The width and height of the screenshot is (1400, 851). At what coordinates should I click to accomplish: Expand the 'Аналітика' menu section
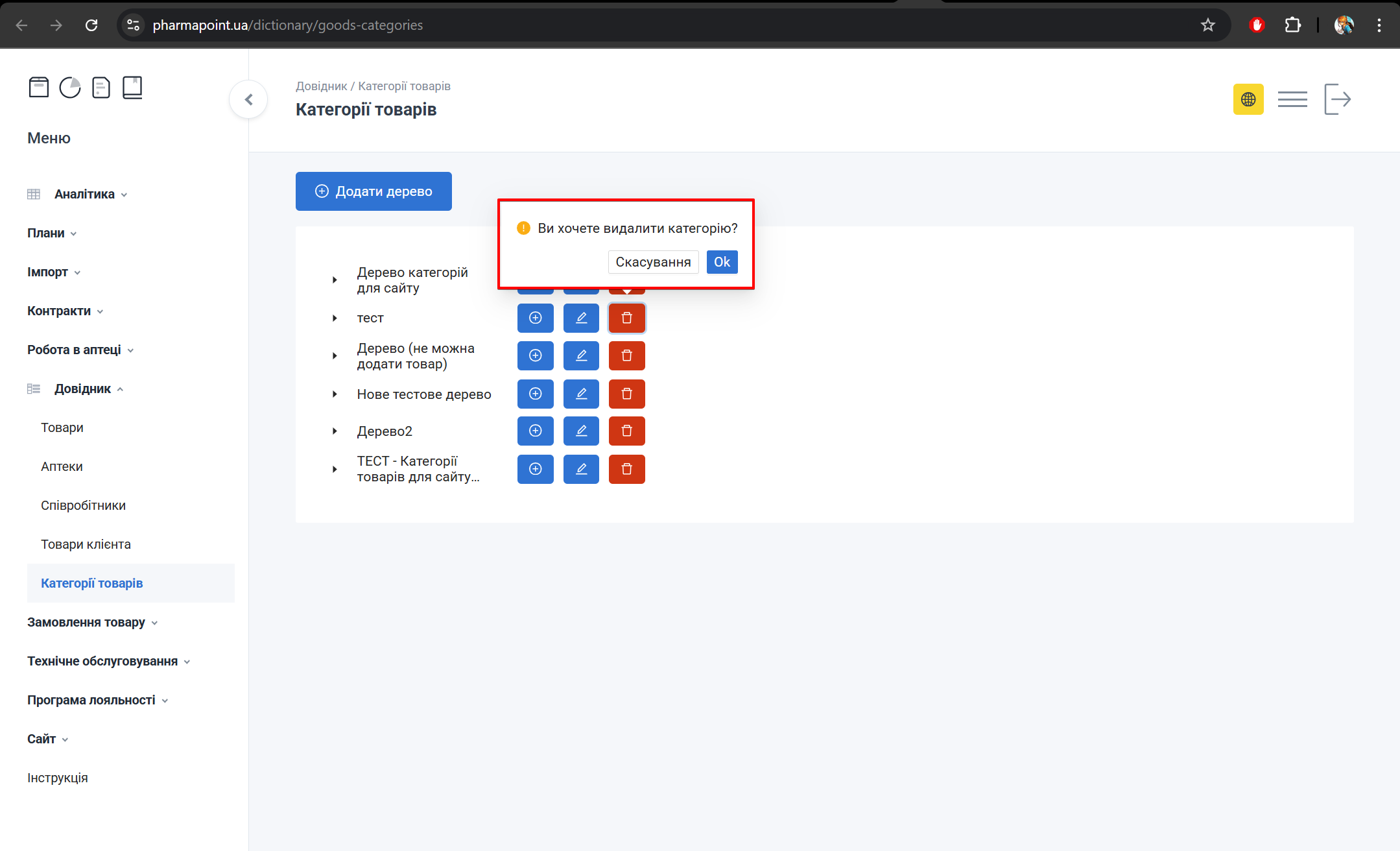click(x=84, y=194)
